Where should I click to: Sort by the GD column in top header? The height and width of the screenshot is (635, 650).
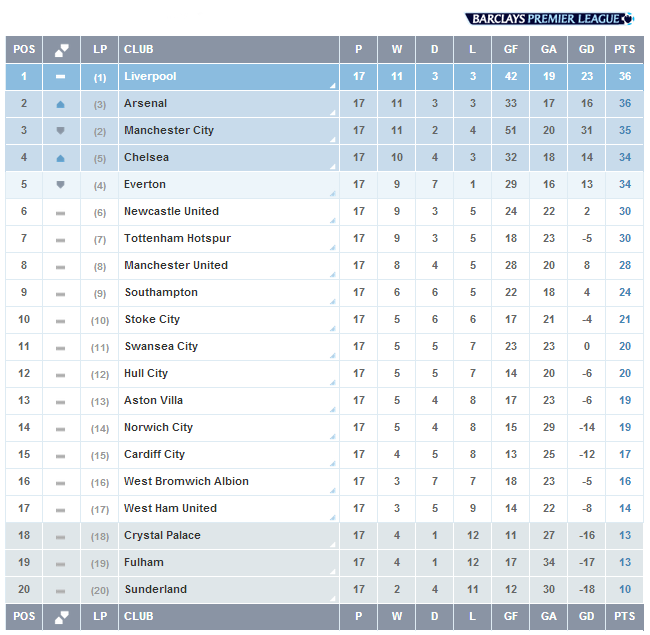[586, 49]
